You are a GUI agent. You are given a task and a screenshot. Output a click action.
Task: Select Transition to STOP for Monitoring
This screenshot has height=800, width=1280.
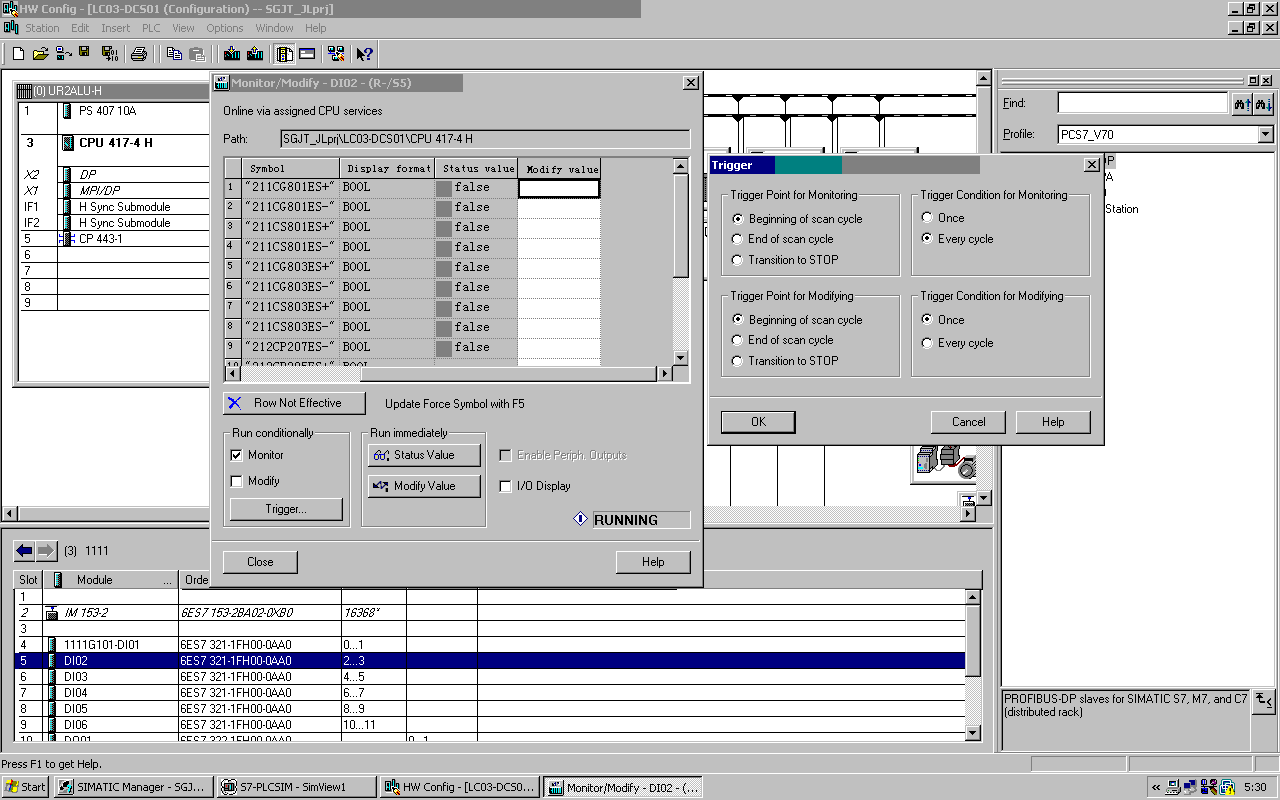pos(738,260)
